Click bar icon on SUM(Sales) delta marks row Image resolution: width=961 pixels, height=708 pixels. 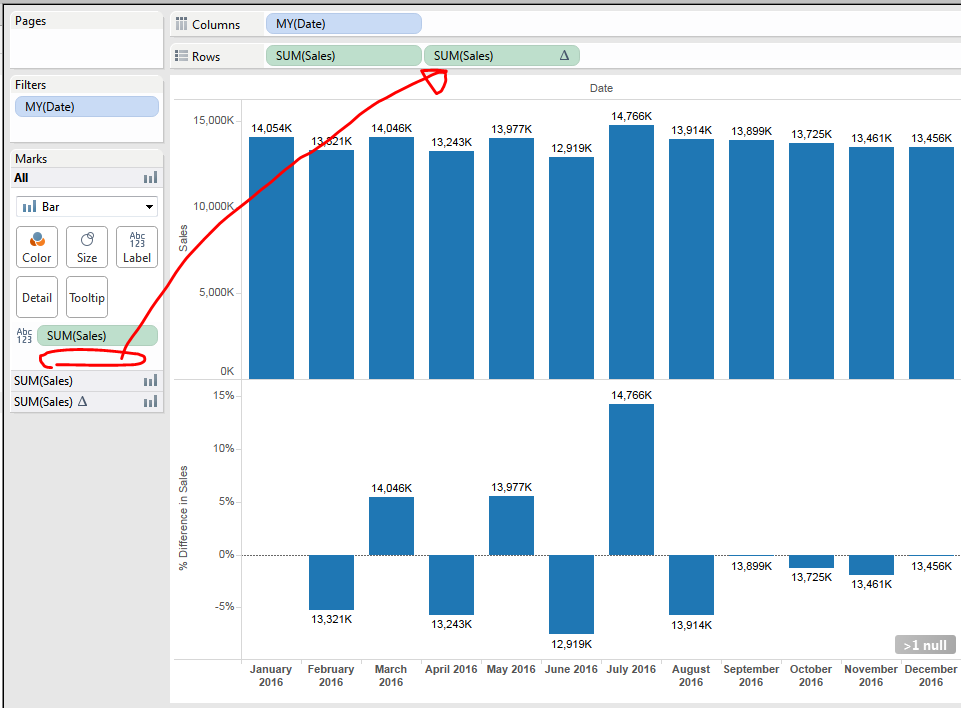[151, 402]
